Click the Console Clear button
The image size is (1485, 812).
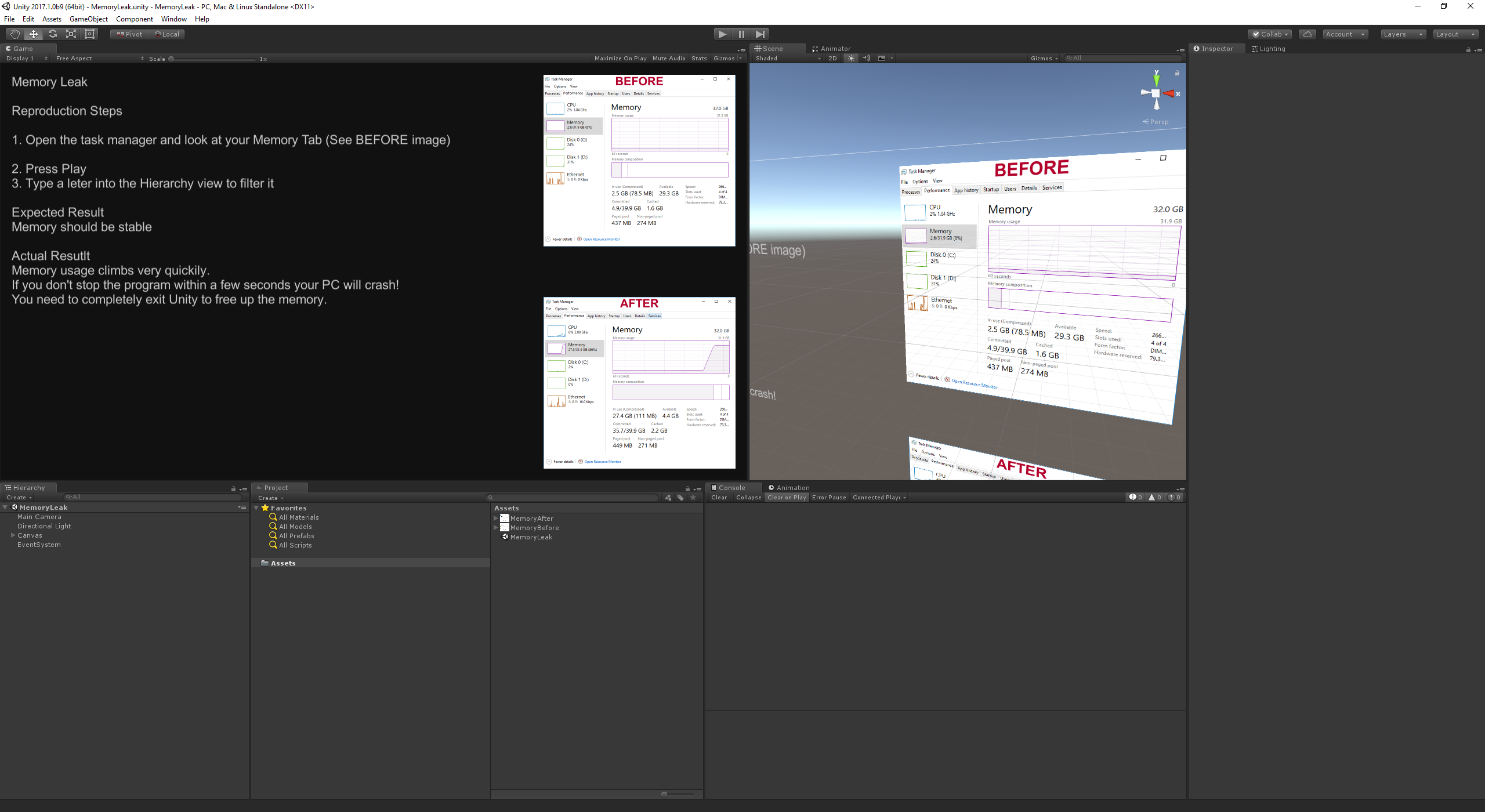point(719,497)
